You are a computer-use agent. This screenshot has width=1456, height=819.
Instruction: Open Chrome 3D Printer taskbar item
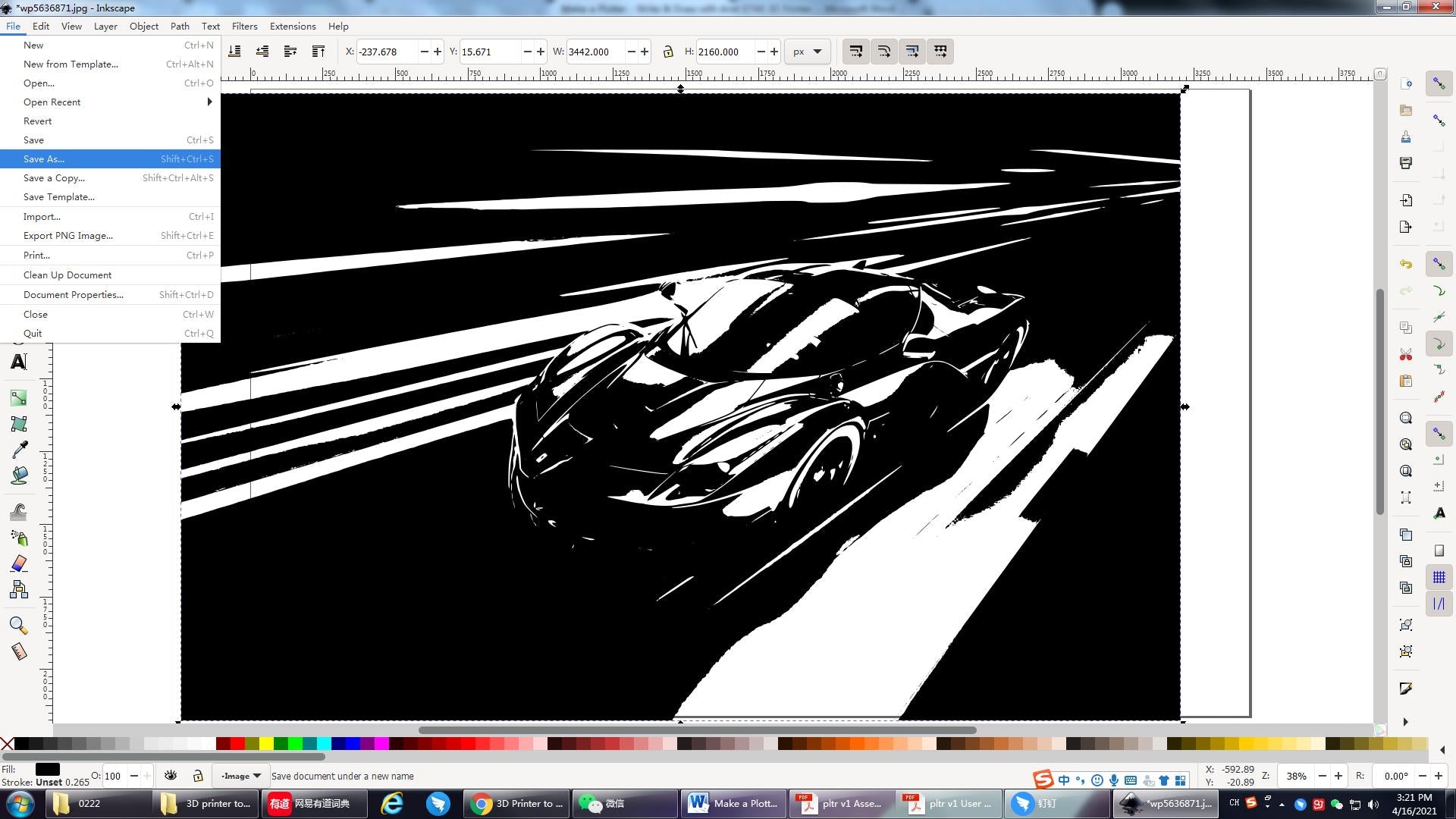point(518,803)
